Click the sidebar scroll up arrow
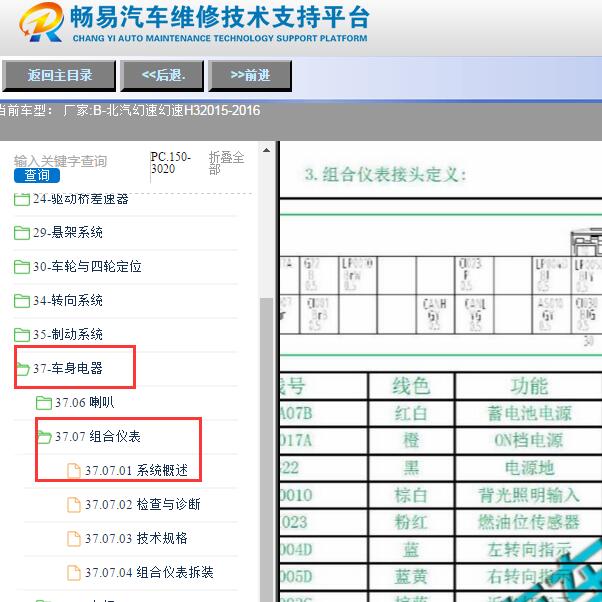Viewport: 602px width, 602px height. point(266,150)
